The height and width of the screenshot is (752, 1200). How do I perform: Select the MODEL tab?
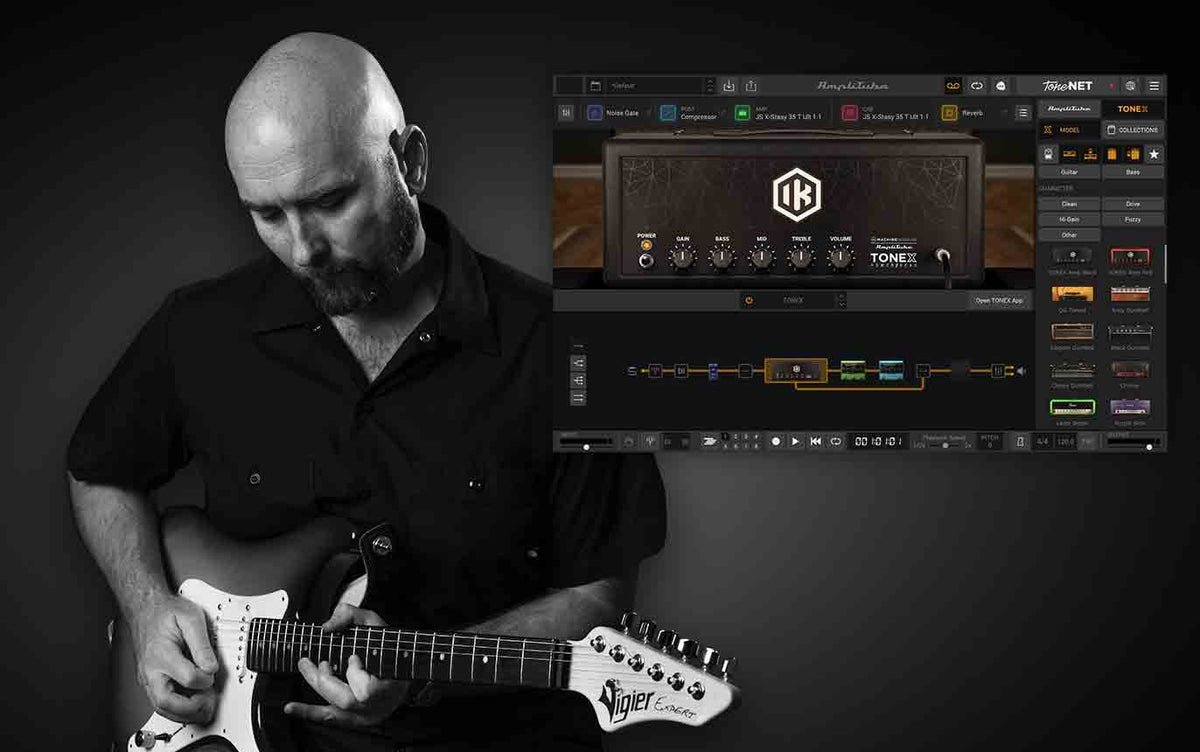[x=1069, y=130]
